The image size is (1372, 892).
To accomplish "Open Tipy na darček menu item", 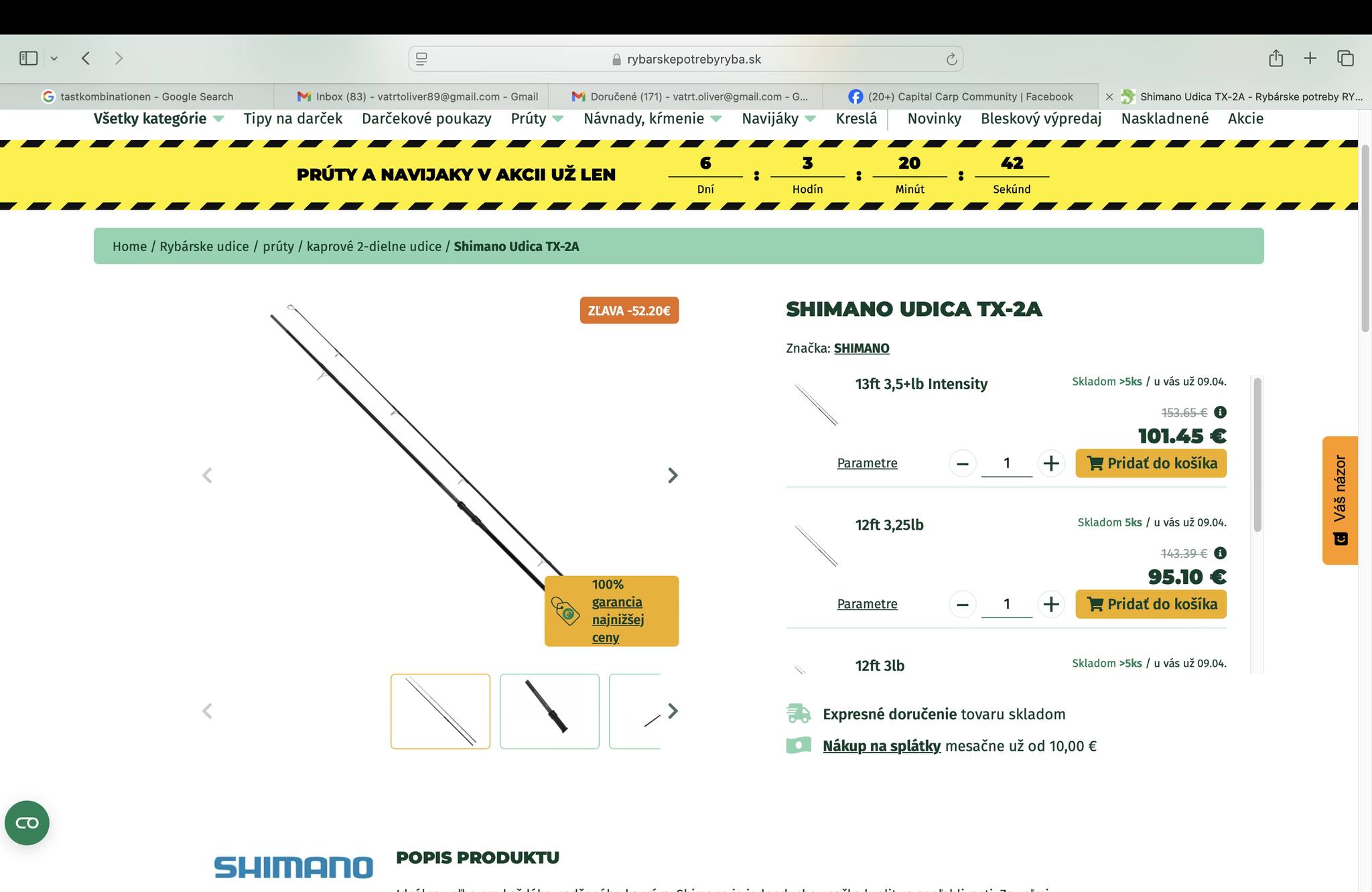I will 293,119.
